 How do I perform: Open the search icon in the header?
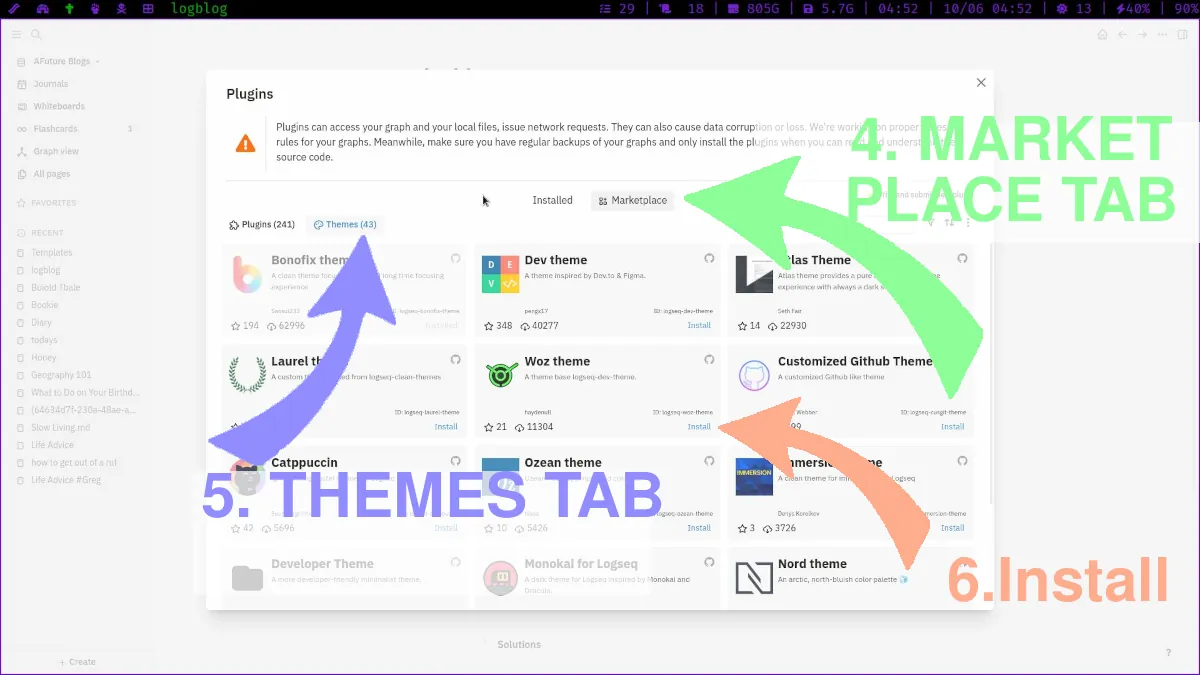point(36,34)
